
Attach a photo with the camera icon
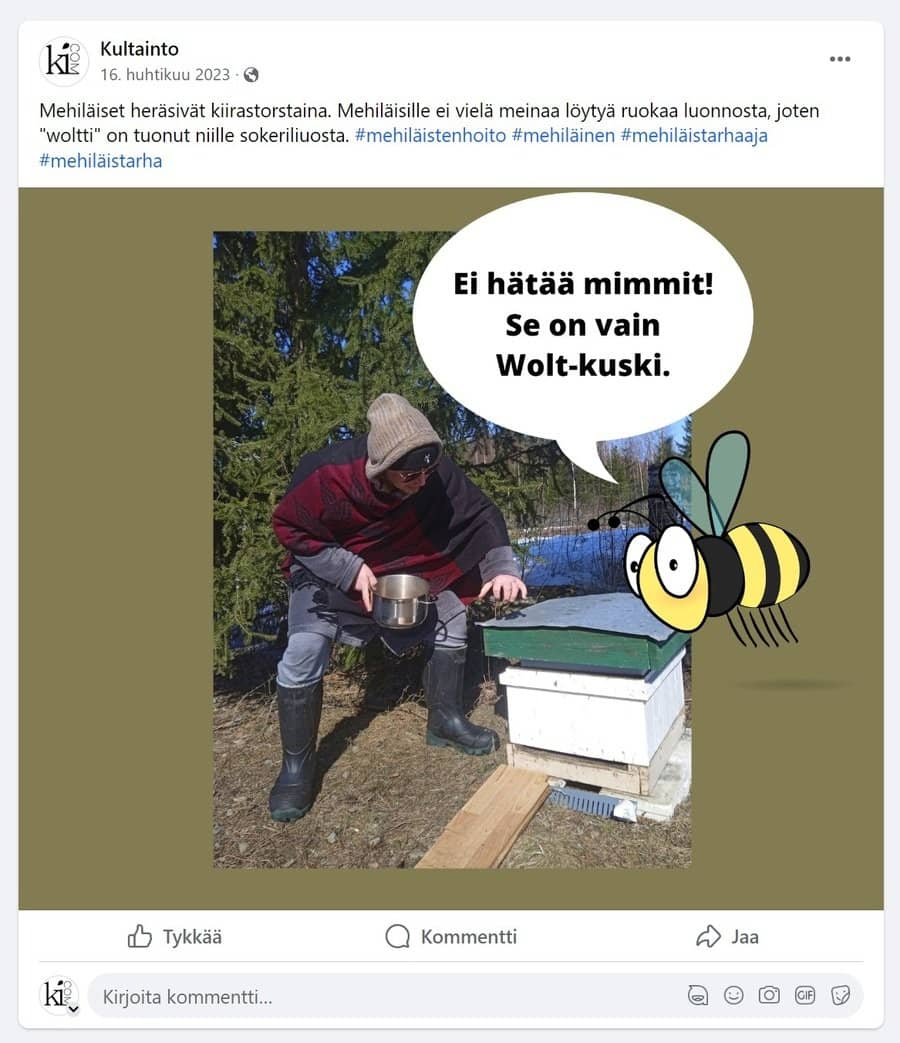click(769, 995)
